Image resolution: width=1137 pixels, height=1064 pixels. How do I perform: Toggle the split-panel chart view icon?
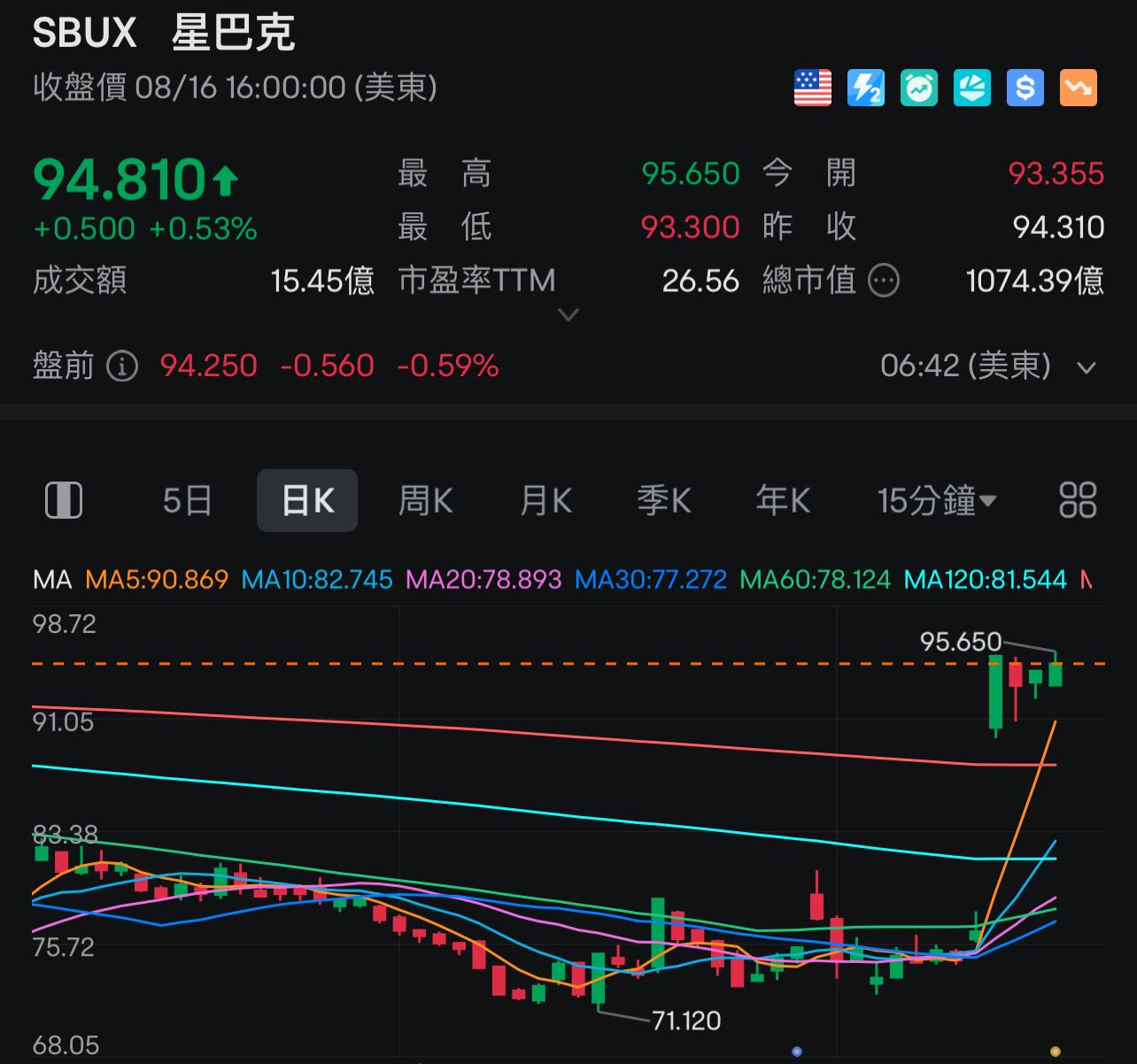(64, 500)
